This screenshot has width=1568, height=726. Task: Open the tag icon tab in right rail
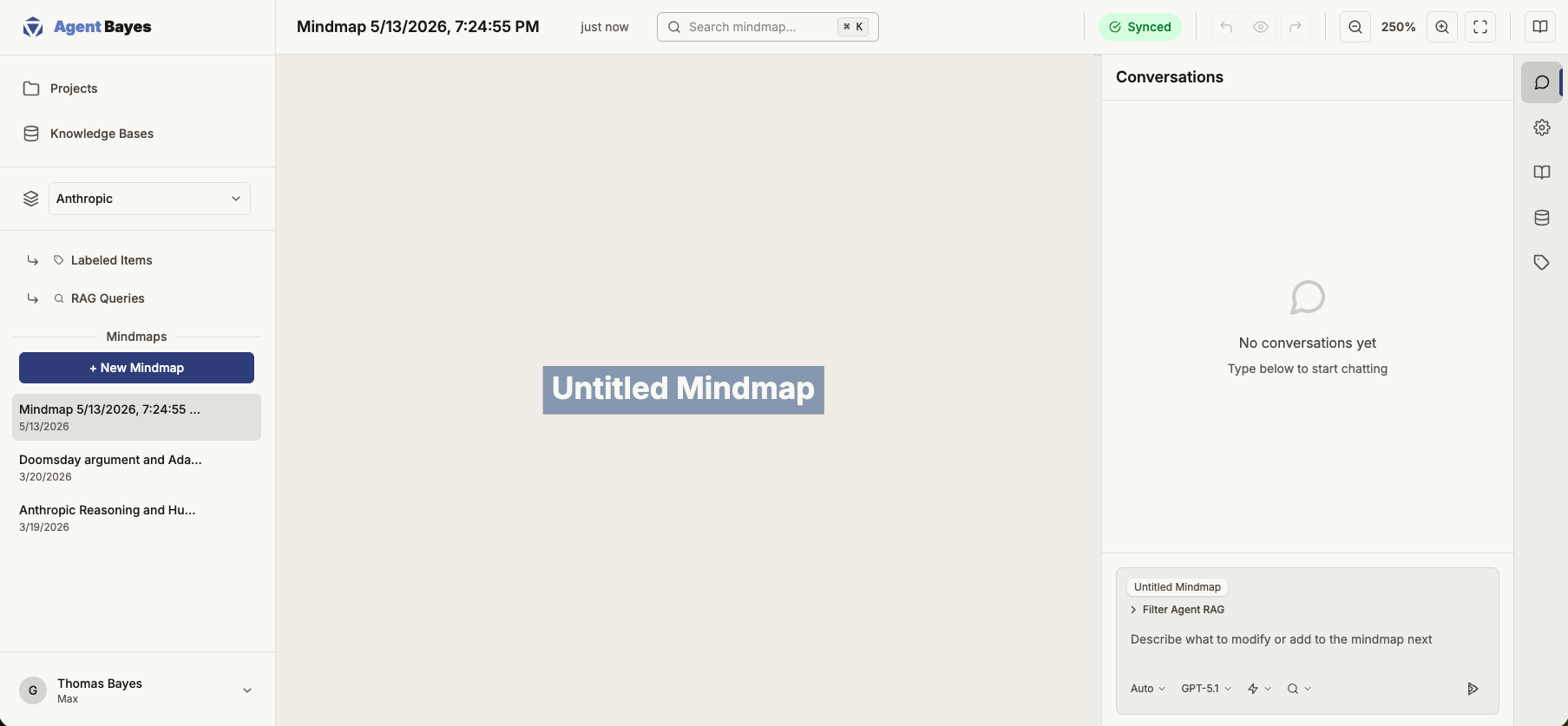[1542, 263]
